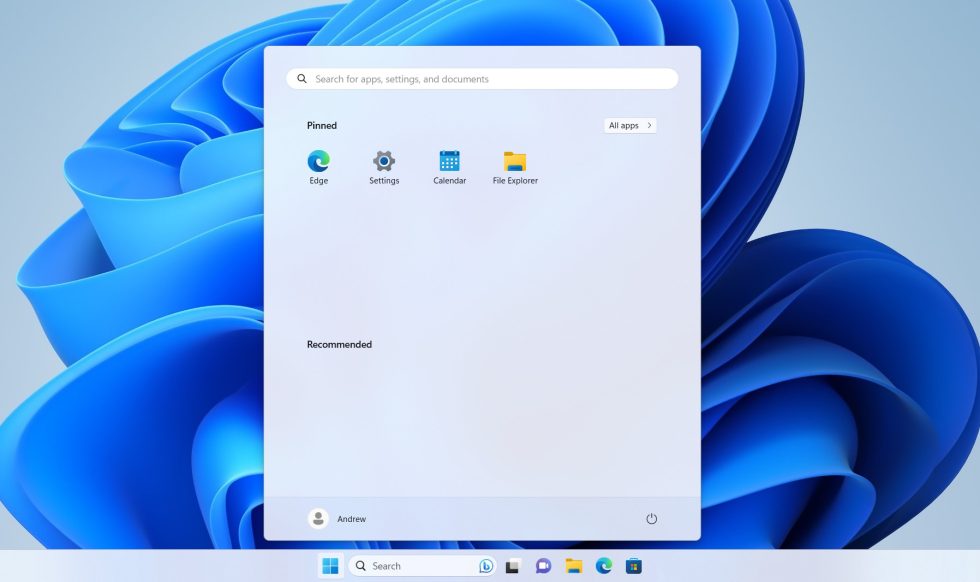
Task: Click the Pinned section heading
Action: pyautogui.click(x=321, y=125)
